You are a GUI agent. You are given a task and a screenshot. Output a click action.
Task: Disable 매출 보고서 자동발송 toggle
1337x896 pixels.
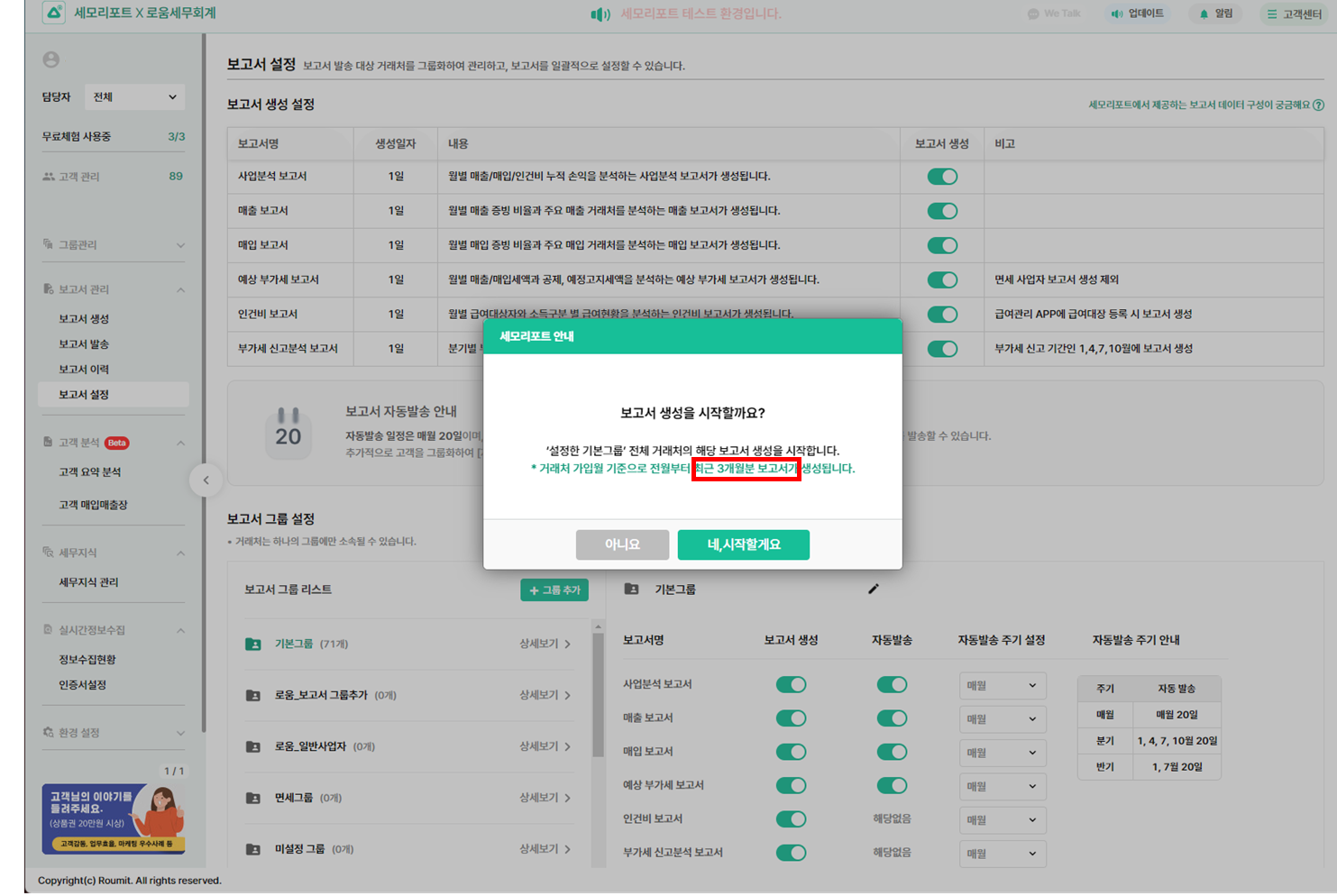892,718
